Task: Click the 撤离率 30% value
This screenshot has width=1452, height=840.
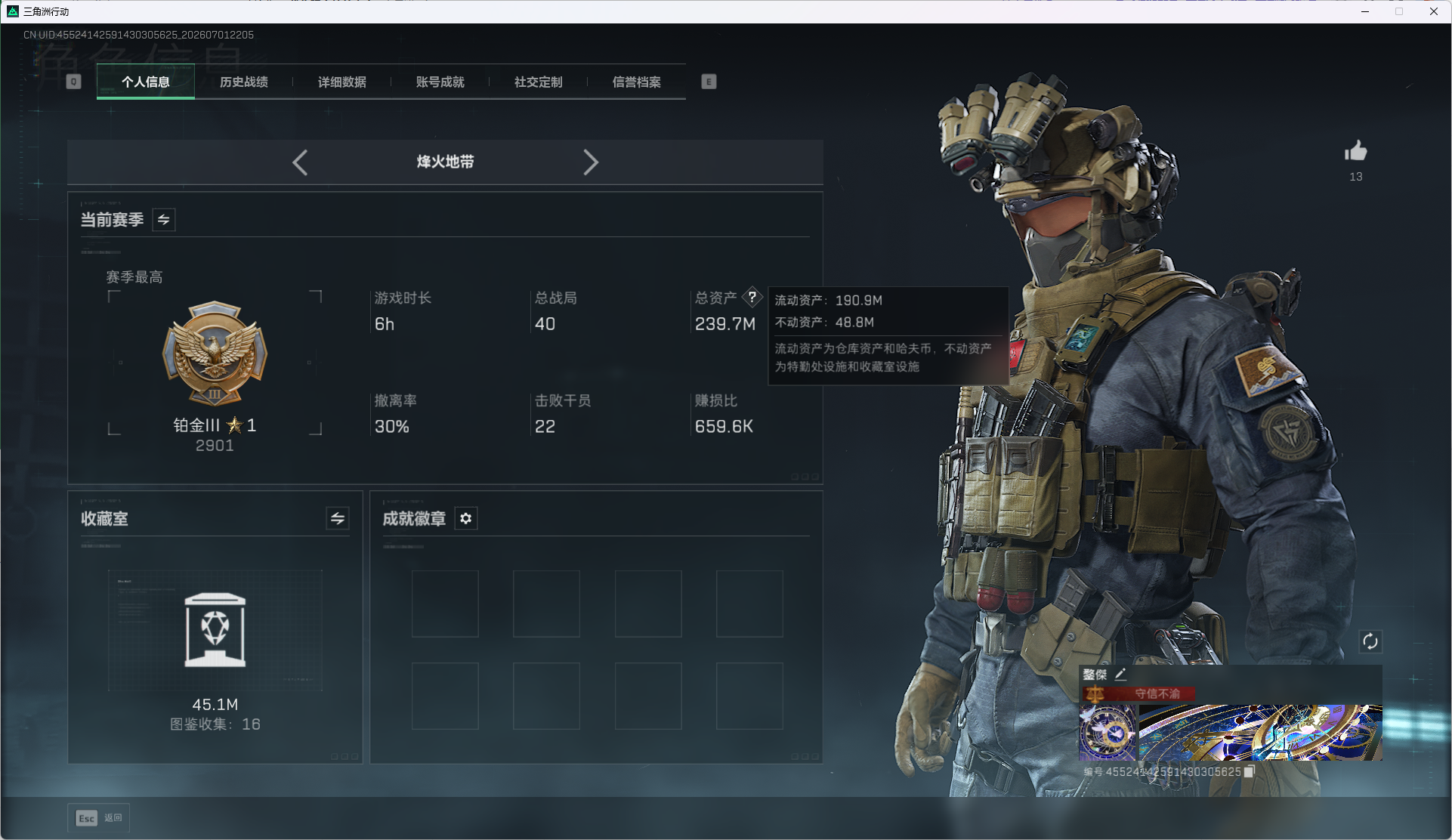Action: (x=392, y=427)
